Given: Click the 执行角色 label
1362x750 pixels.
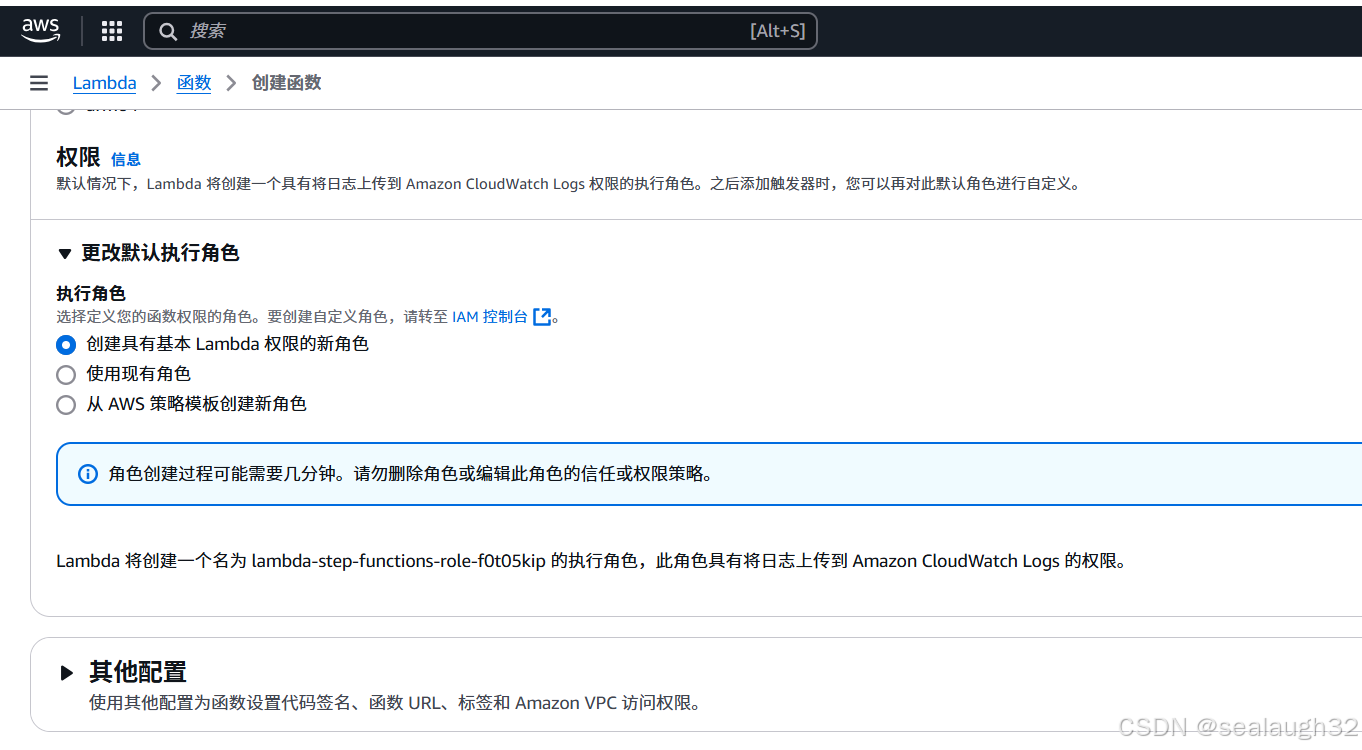Looking at the screenshot, I should pos(91,294).
